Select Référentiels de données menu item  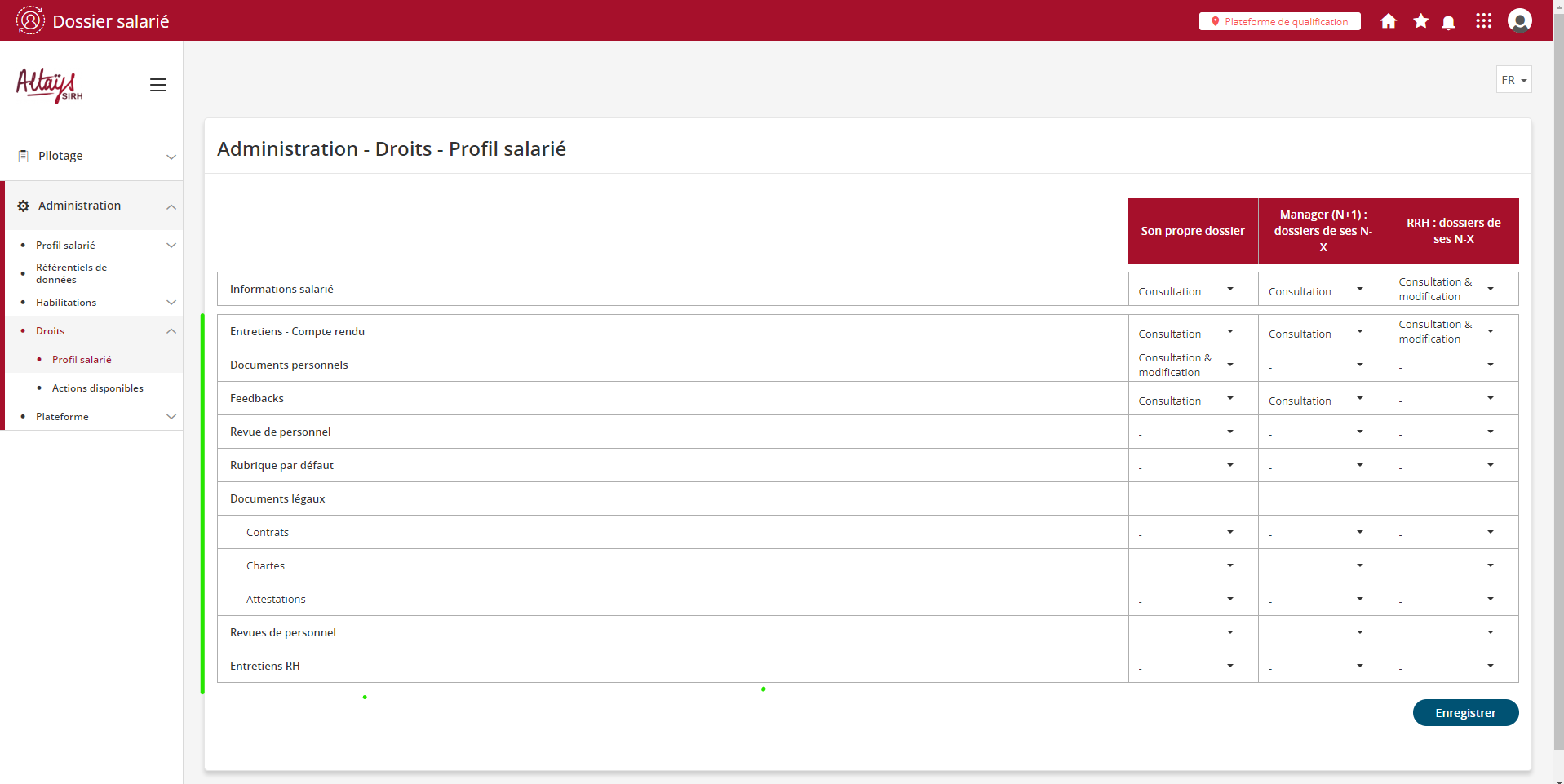tap(72, 273)
